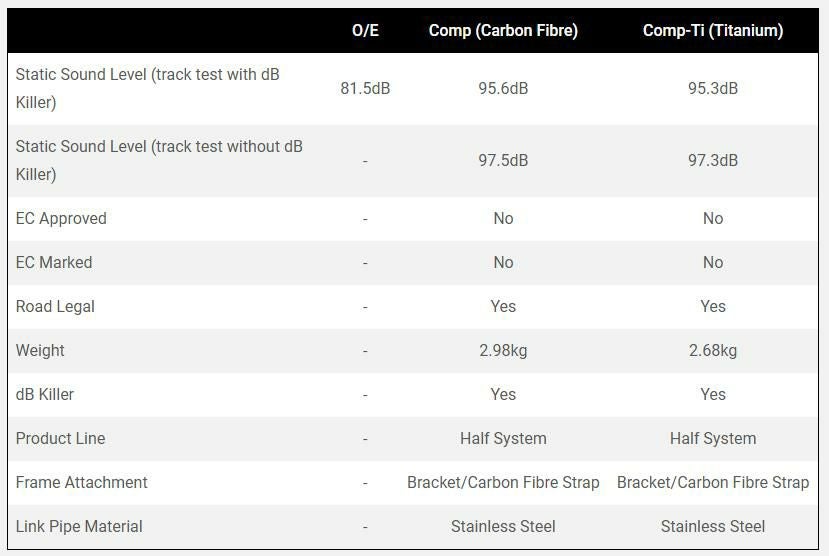Select the 81.5dB sound level value
Viewport: 829px width, 556px height.
pos(365,88)
